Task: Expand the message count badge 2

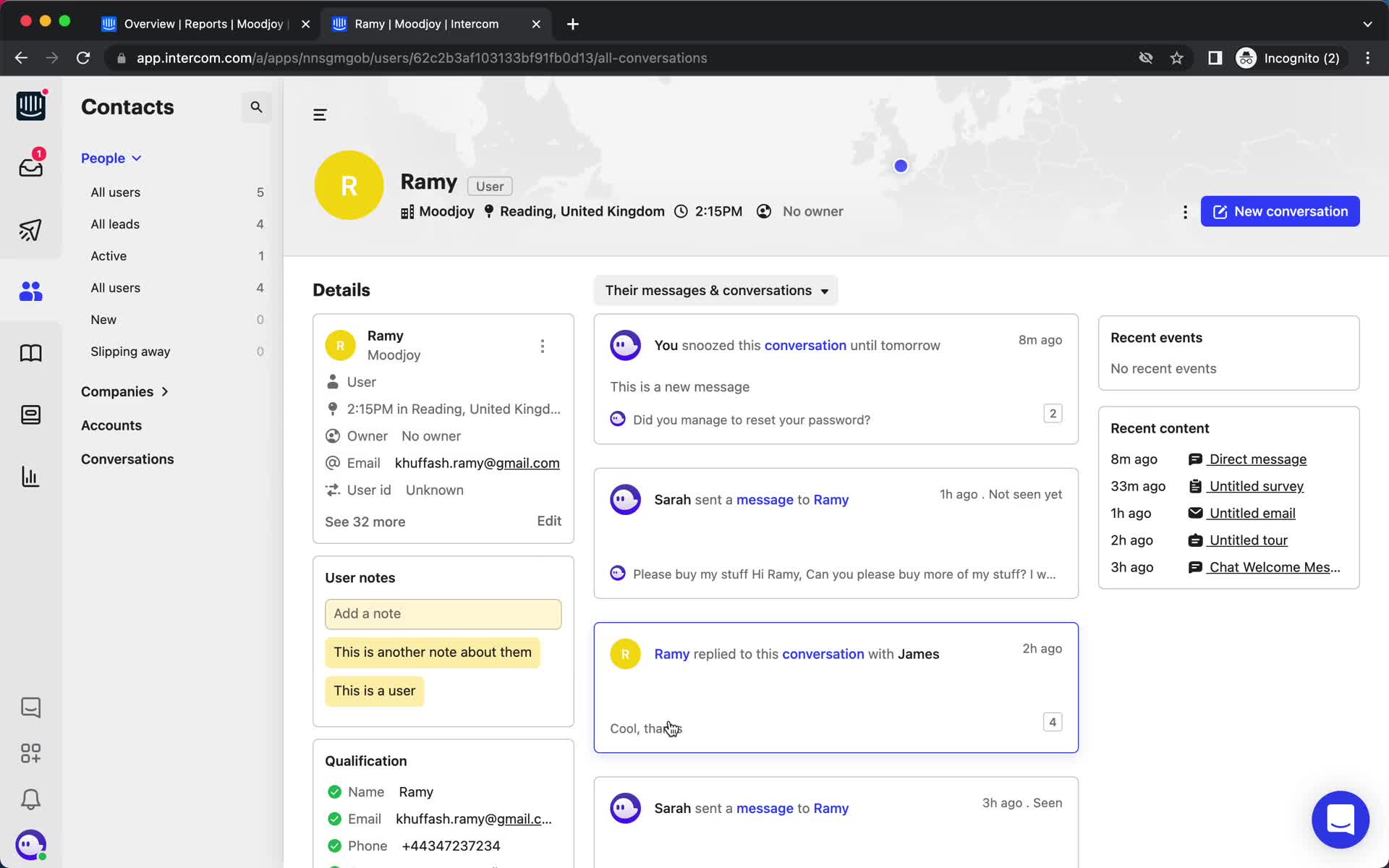Action: click(1053, 413)
